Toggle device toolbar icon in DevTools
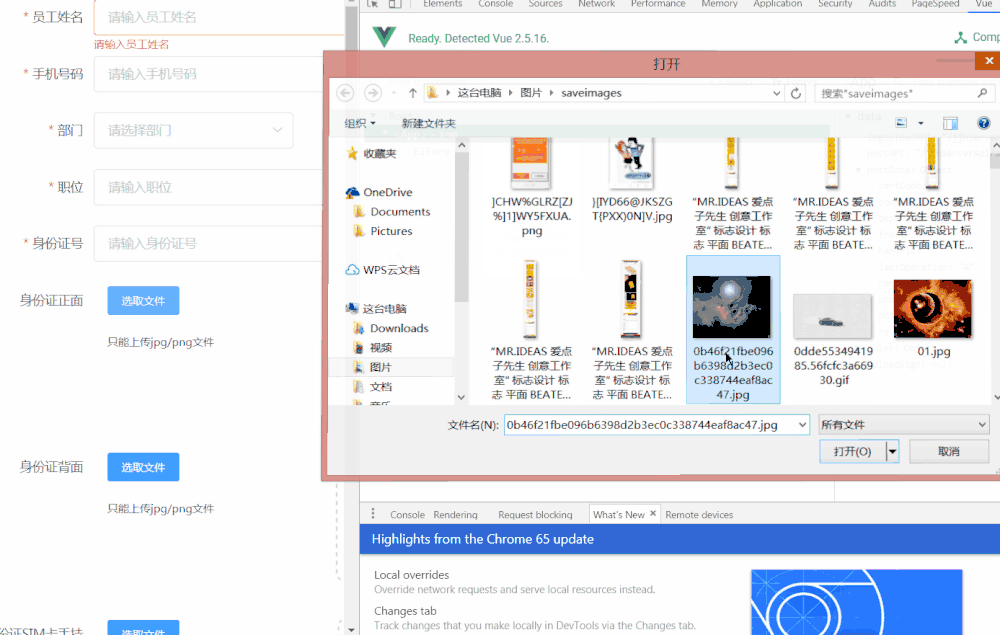The image size is (1000, 635). tap(395, 4)
